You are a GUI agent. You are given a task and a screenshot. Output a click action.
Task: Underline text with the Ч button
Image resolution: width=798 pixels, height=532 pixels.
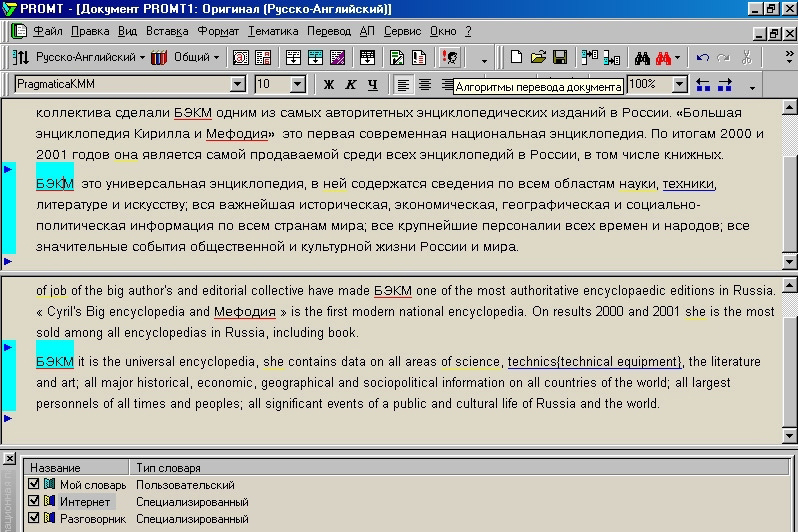373,85
